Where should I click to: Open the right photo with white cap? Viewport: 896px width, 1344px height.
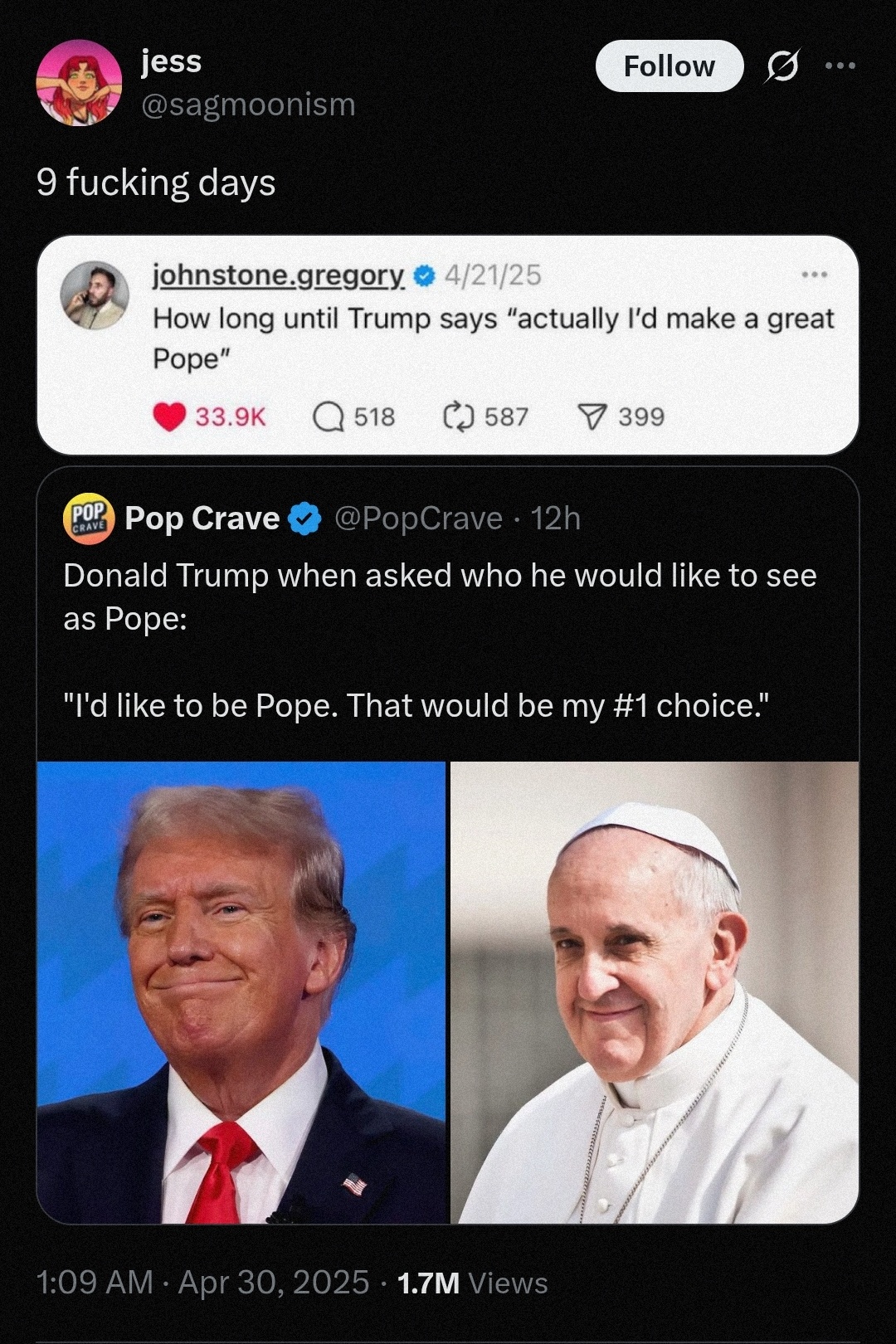[x=655, y=992]
